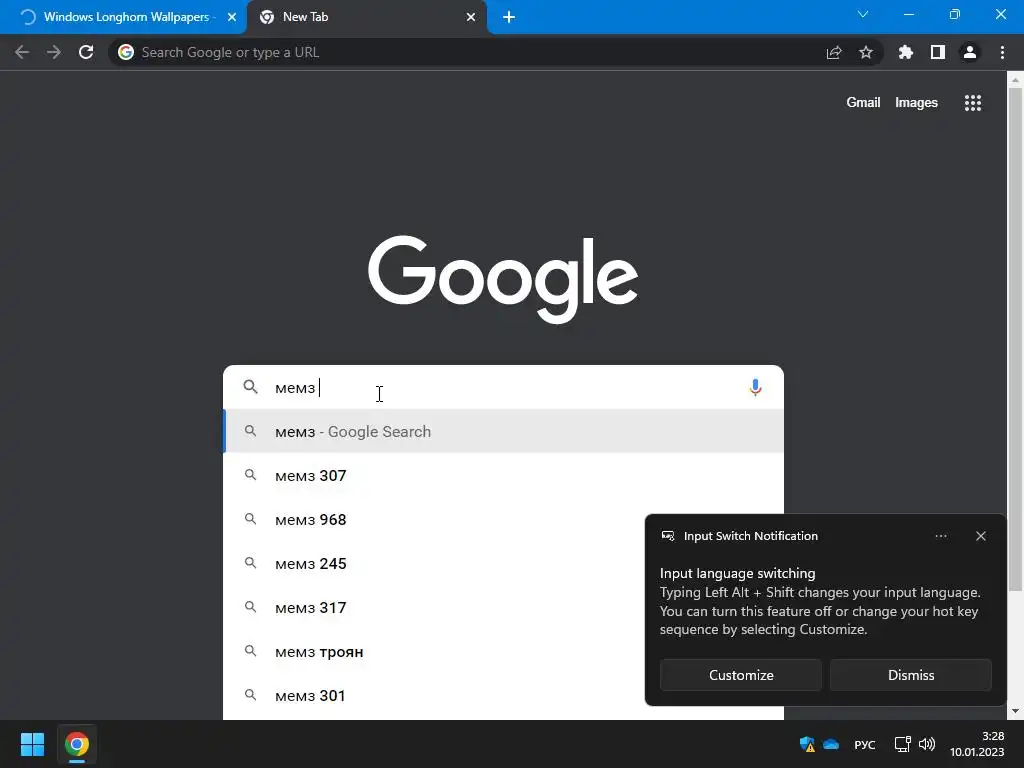This screenshot has height=768, width=1024.
Task: Click the page vertical scrollbar
Action: pyautogui.click(x=1015, y=340)
